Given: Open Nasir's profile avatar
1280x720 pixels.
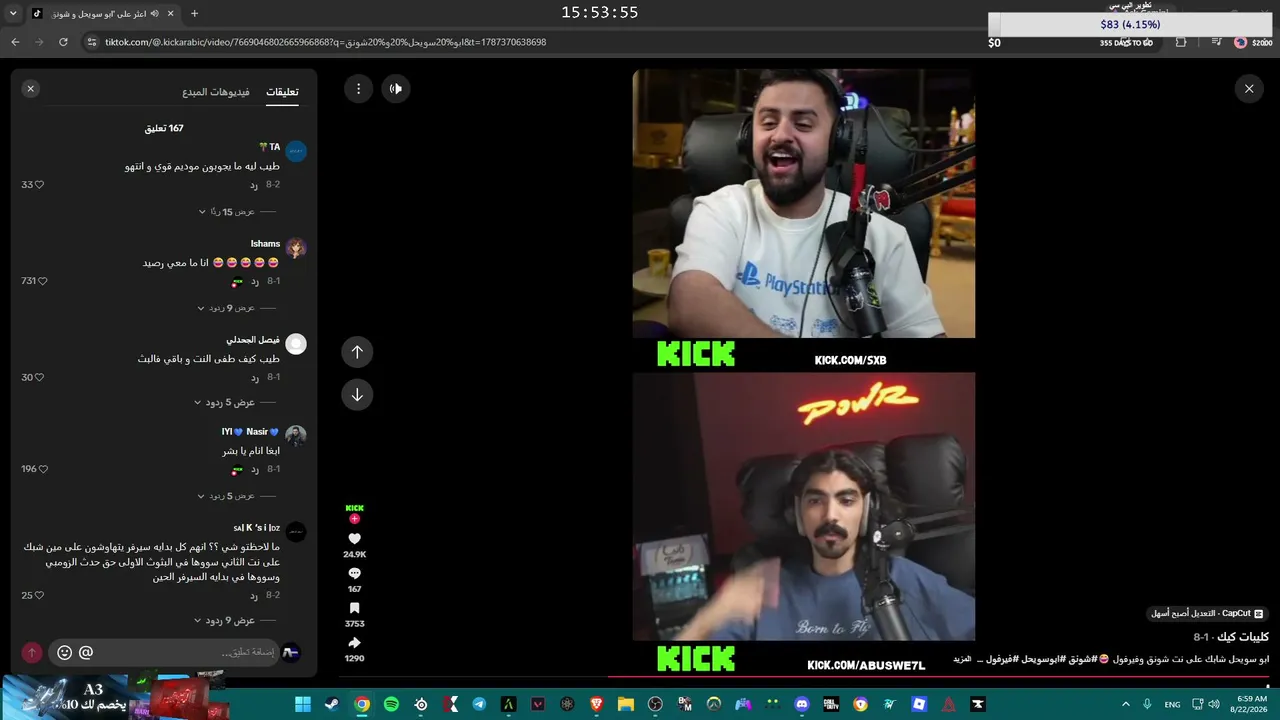Looking at the screenshot, I should [x=296, y=435].
